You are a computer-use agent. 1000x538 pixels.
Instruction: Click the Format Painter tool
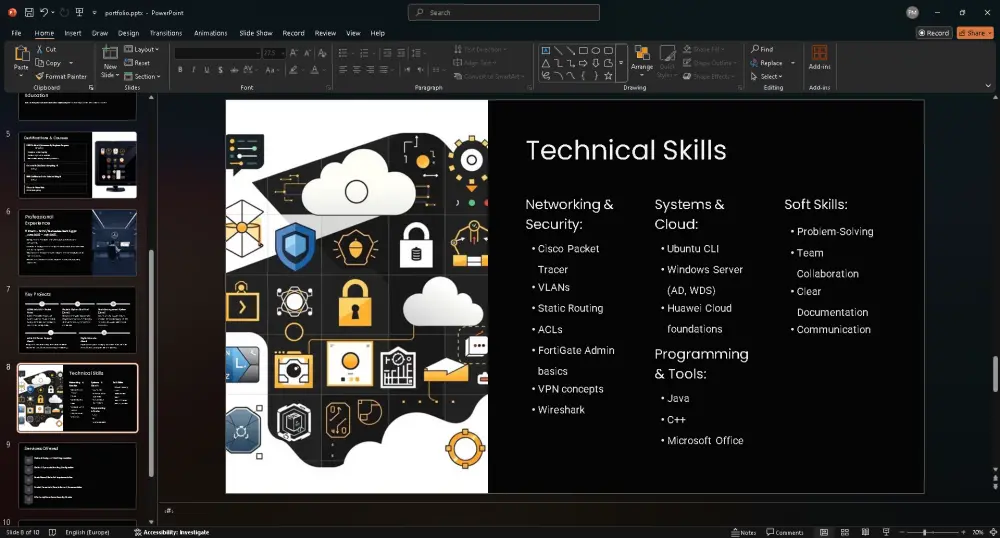(x=61, y=76)
